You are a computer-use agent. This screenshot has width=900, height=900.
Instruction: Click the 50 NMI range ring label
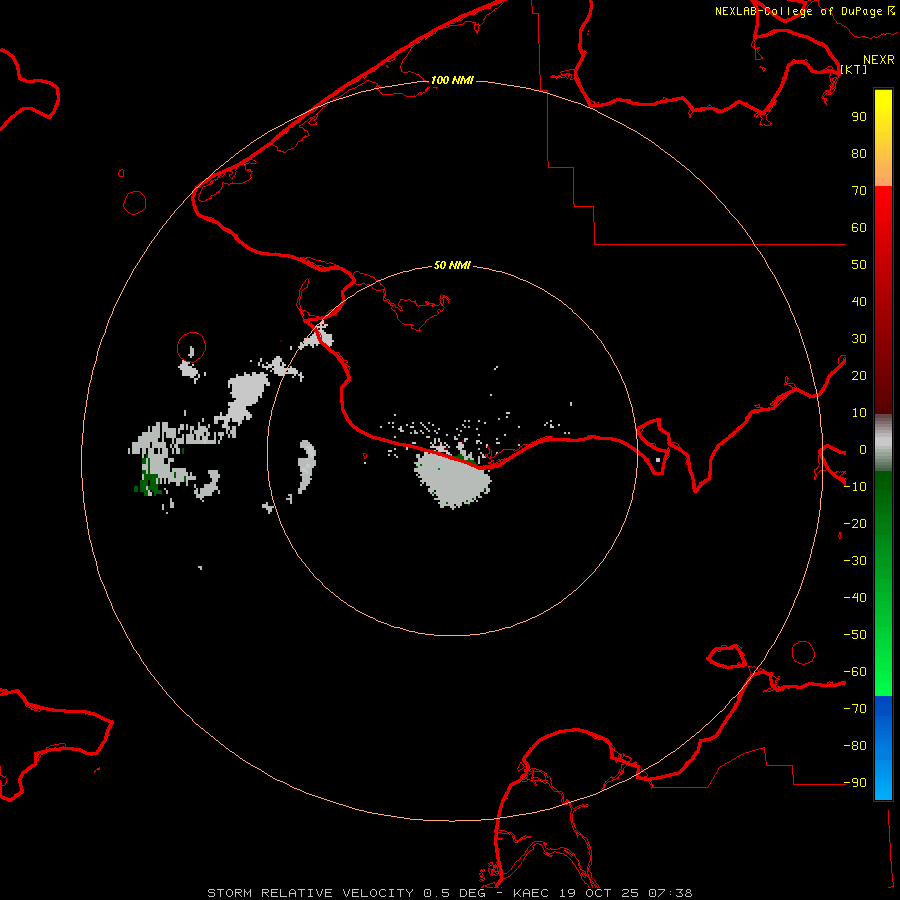pos(452,265)
